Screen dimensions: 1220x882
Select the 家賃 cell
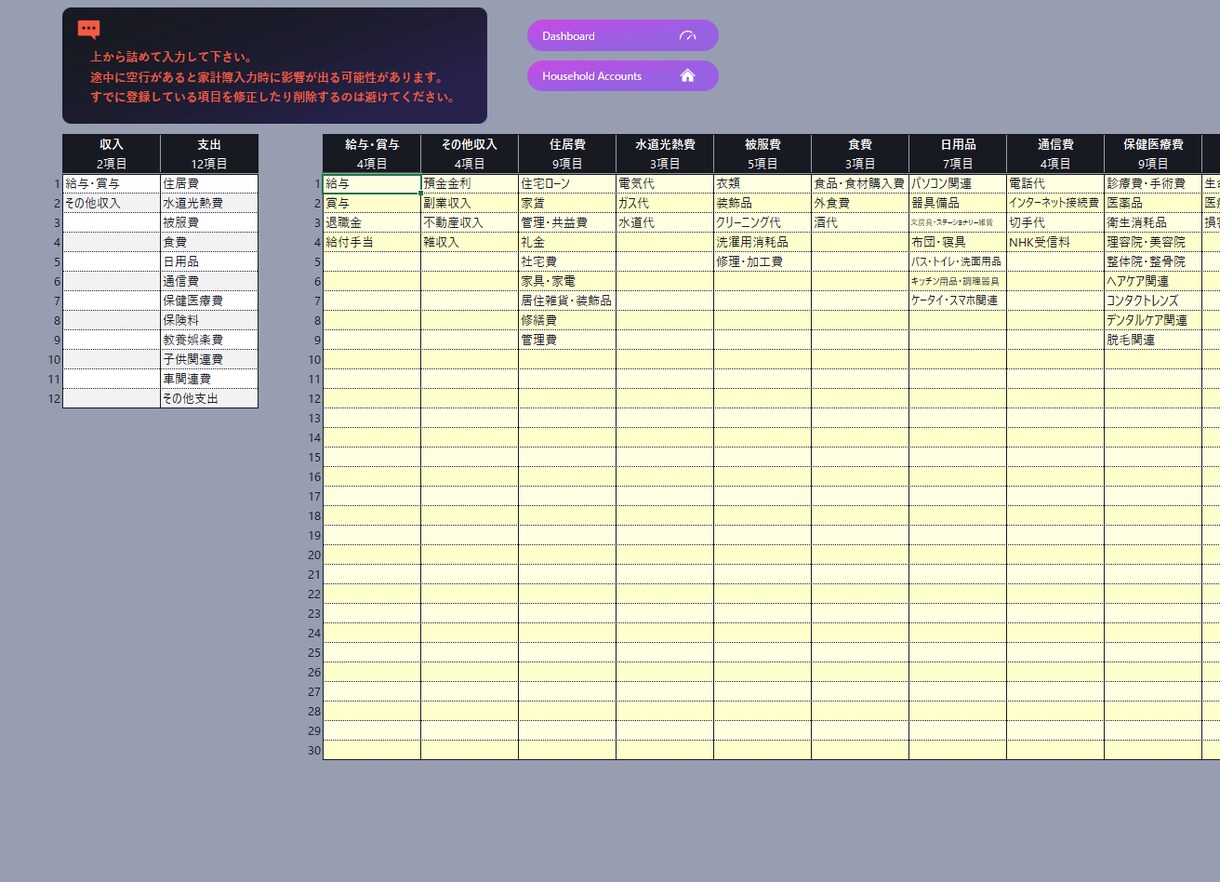pos(567,203)
